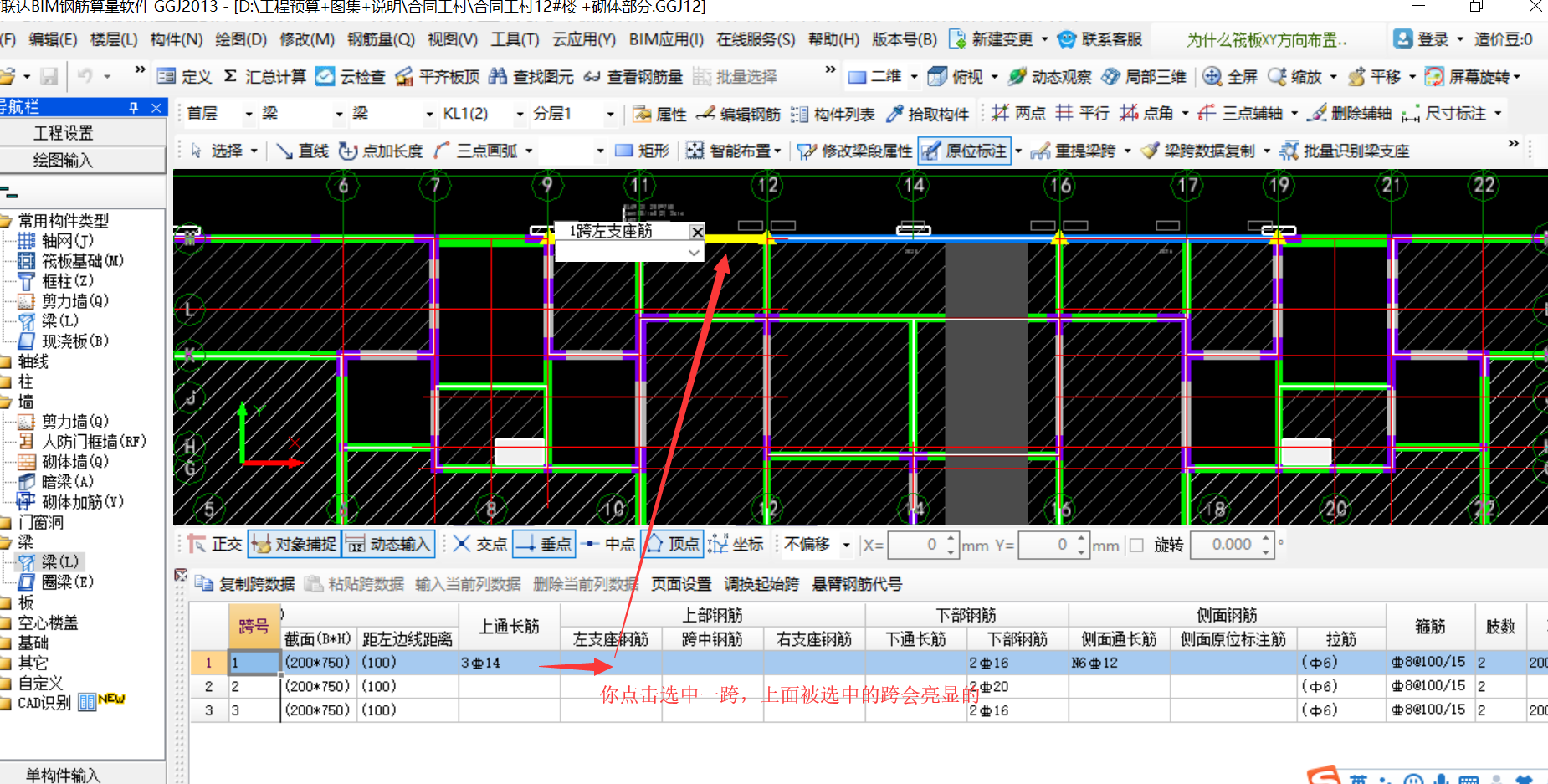Select the 动态观察 orbit tool
The height and width of the screenshot is (784, 1548).
1049,76
